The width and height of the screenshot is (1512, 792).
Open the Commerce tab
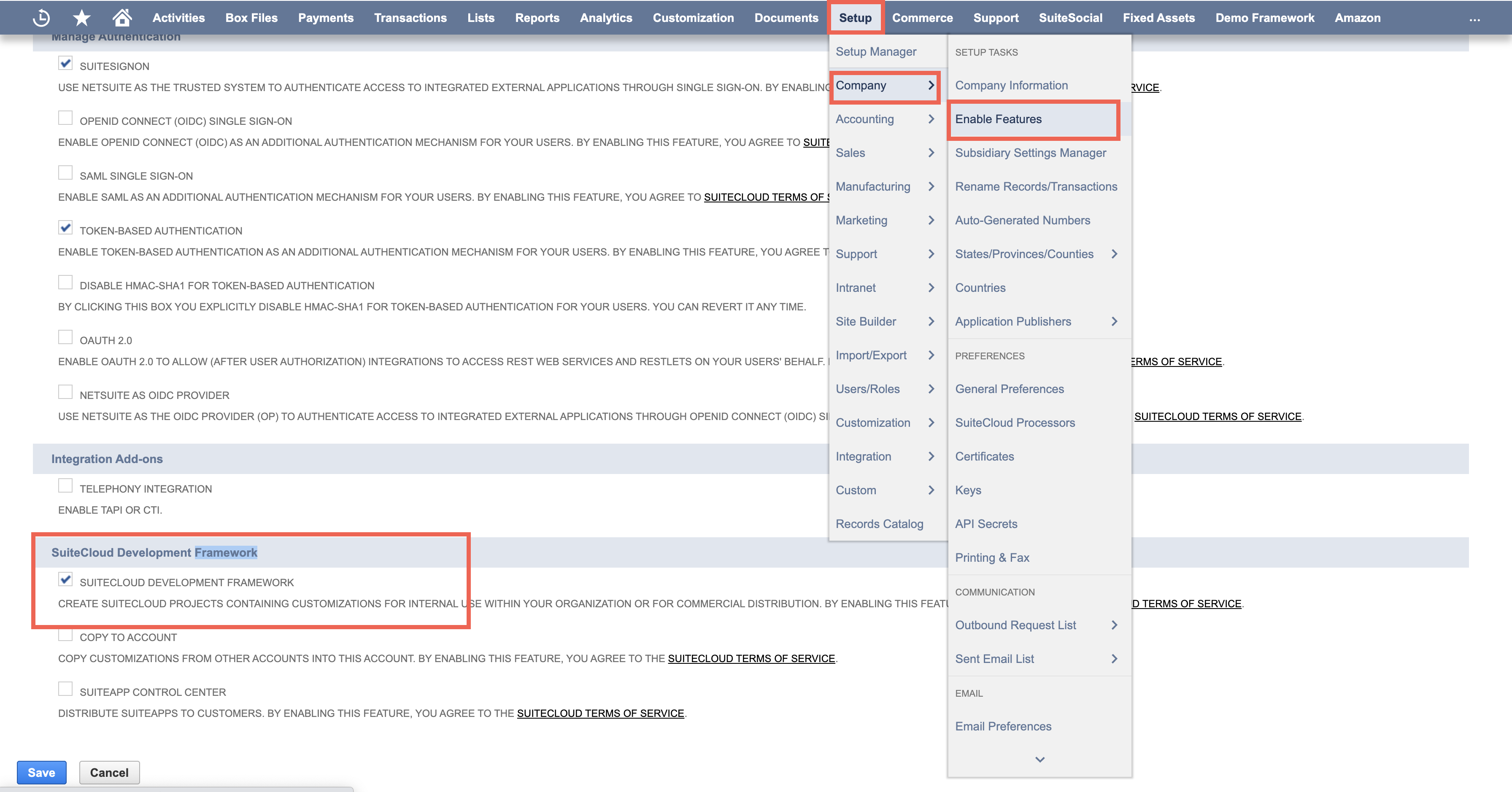click(x=922, y=18)
